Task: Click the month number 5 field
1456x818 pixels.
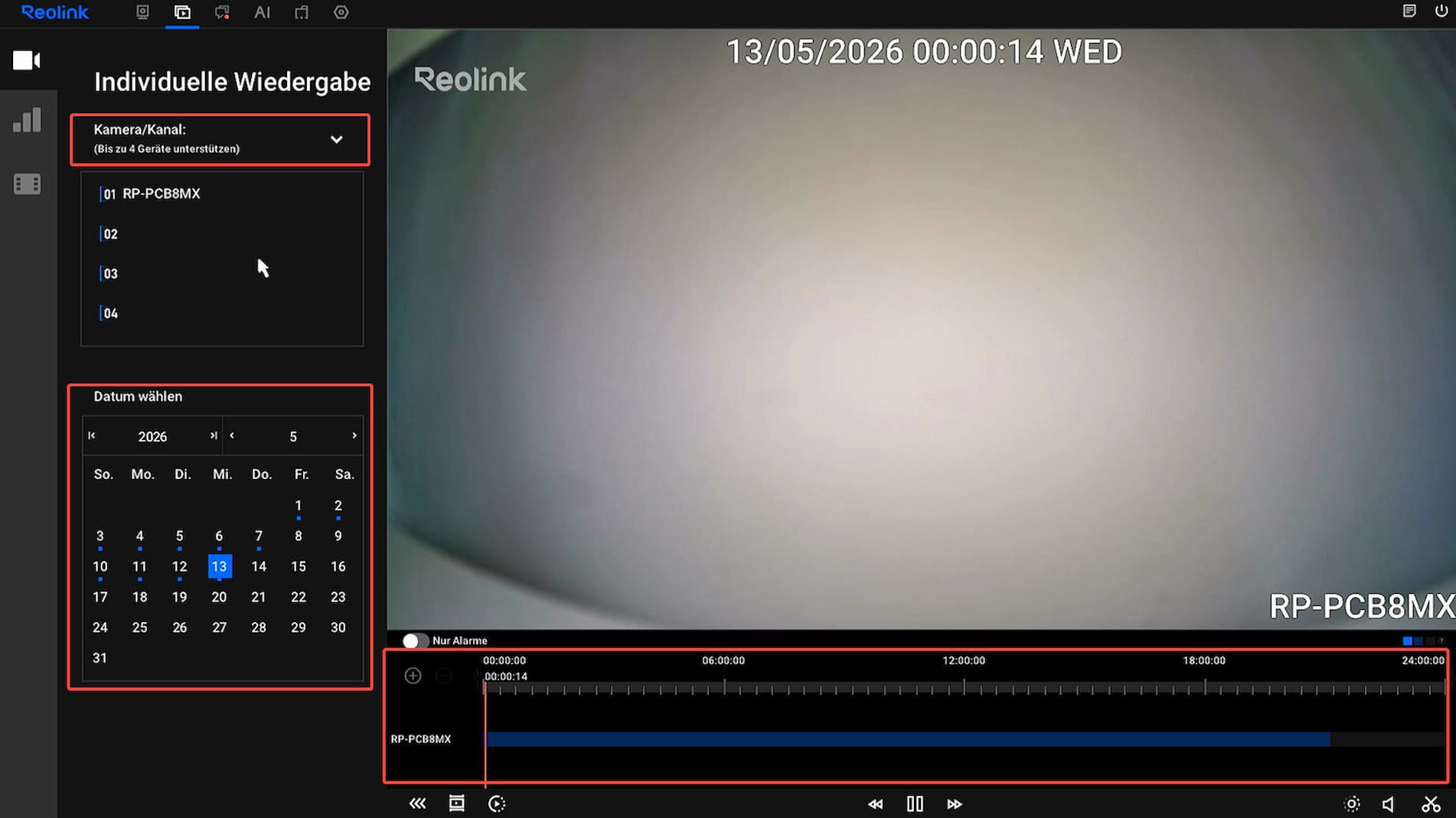Action: [x=293, y=436]
